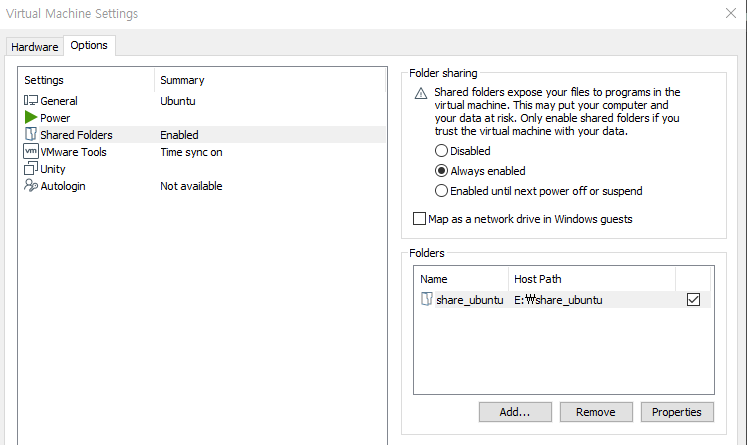The height and width of the screenshot is (445, 747).
Task: Click the VMware Tools vm icon
Action: [31, 152]
